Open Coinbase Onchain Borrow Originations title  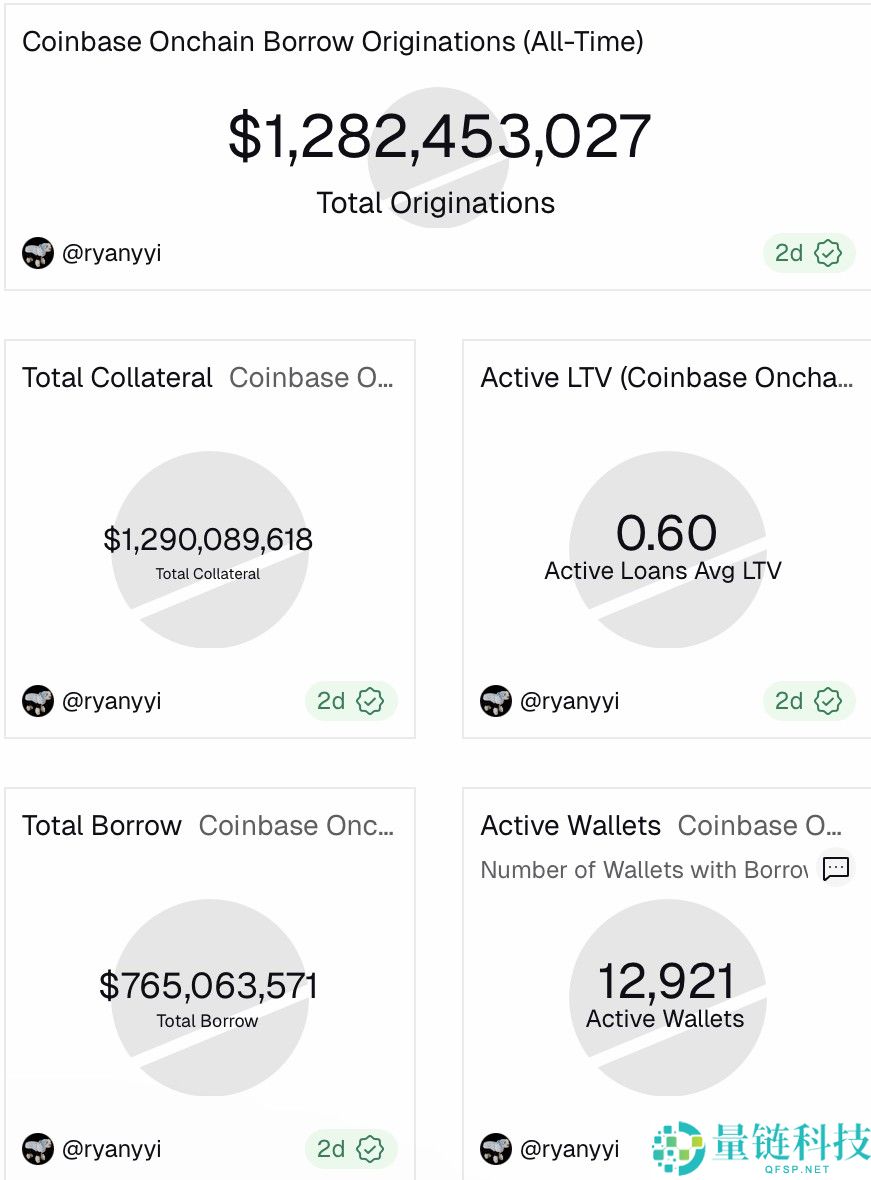(332, 42)
